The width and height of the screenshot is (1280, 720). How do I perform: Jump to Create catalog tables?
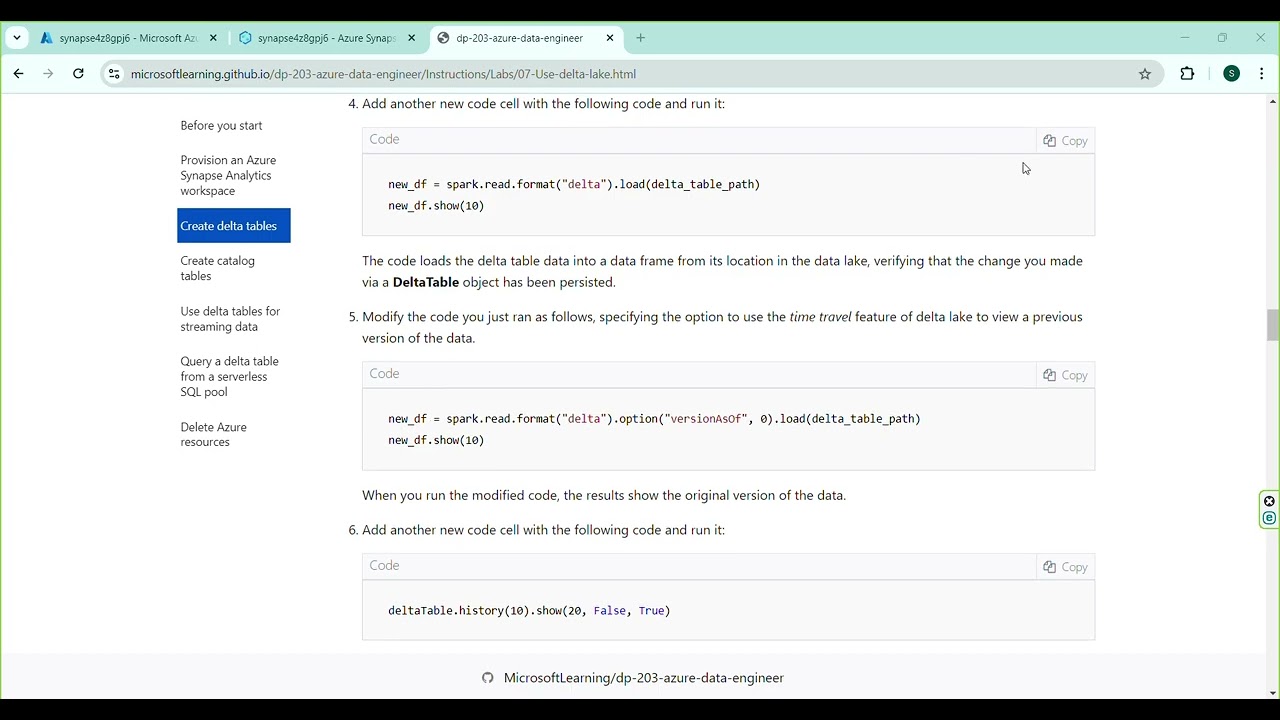[217, 269]
